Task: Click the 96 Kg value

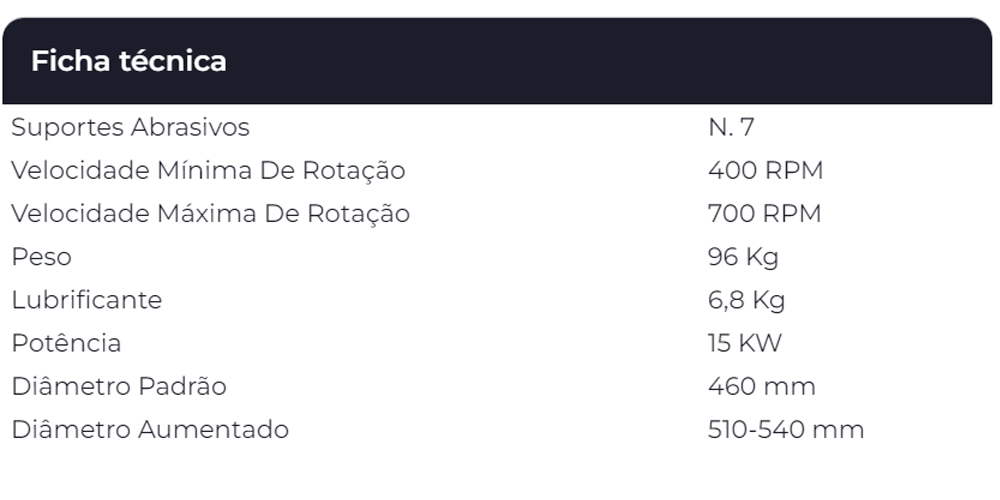Action: [x=743, y=257]
